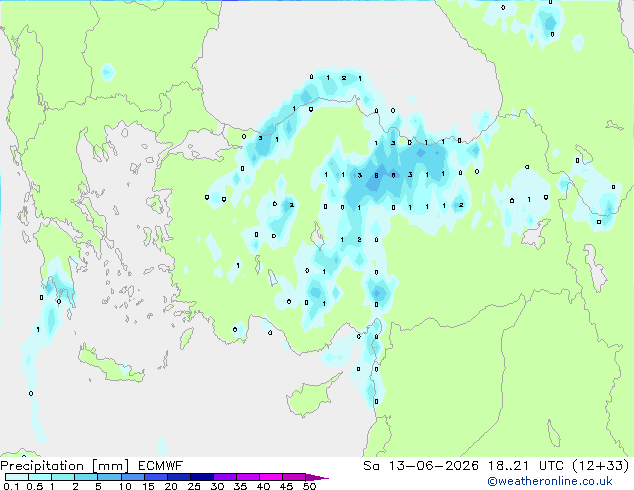The height and width of the screenshot is (490, 634).
Task: Click the '40' legend scale label
Action: click(x=263, y=486)
